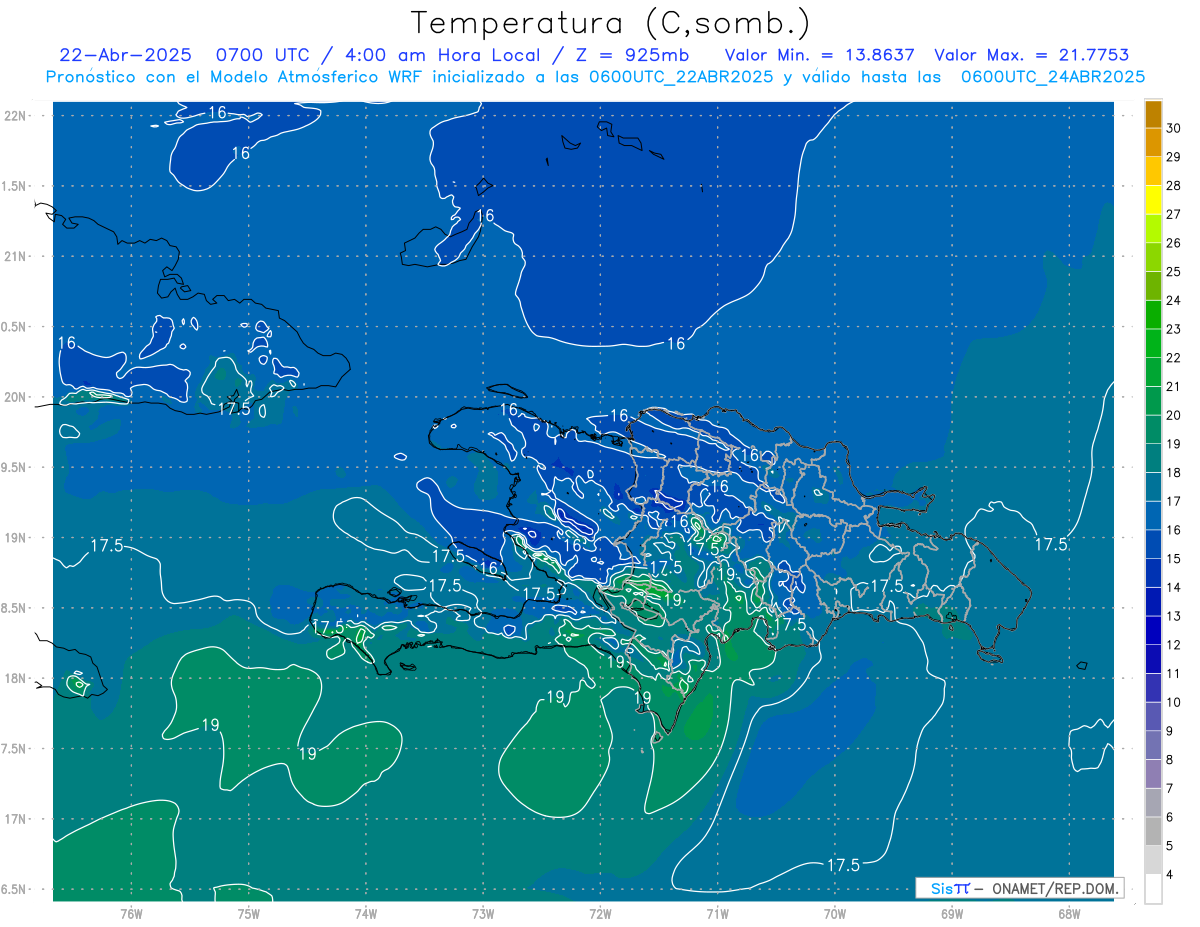Click legend value '13'

tap(1174, 616)
